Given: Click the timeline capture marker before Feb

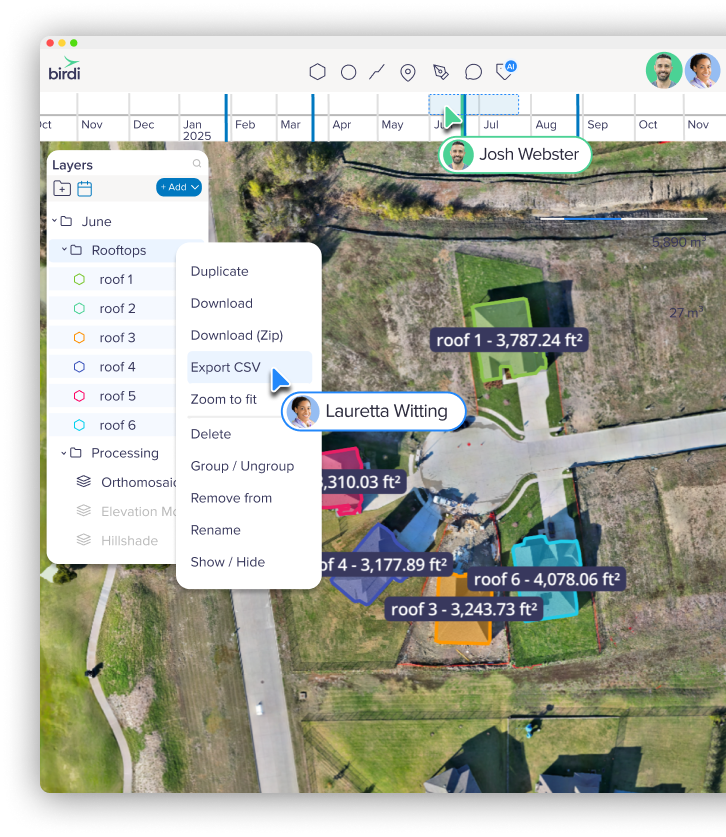Looking at the screenshot, I should tap(226, 117).
